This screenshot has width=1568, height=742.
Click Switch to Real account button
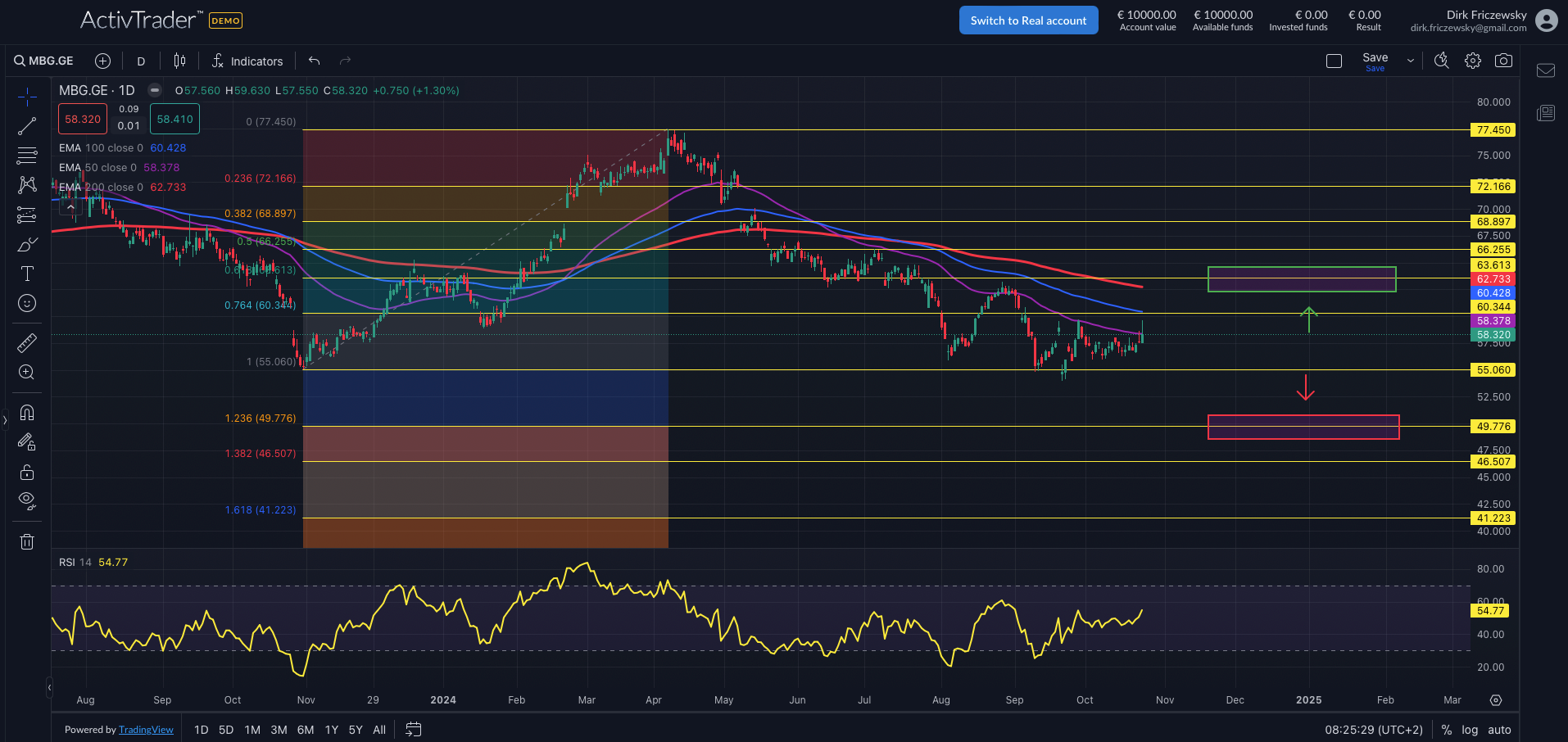pos(1028,20)
